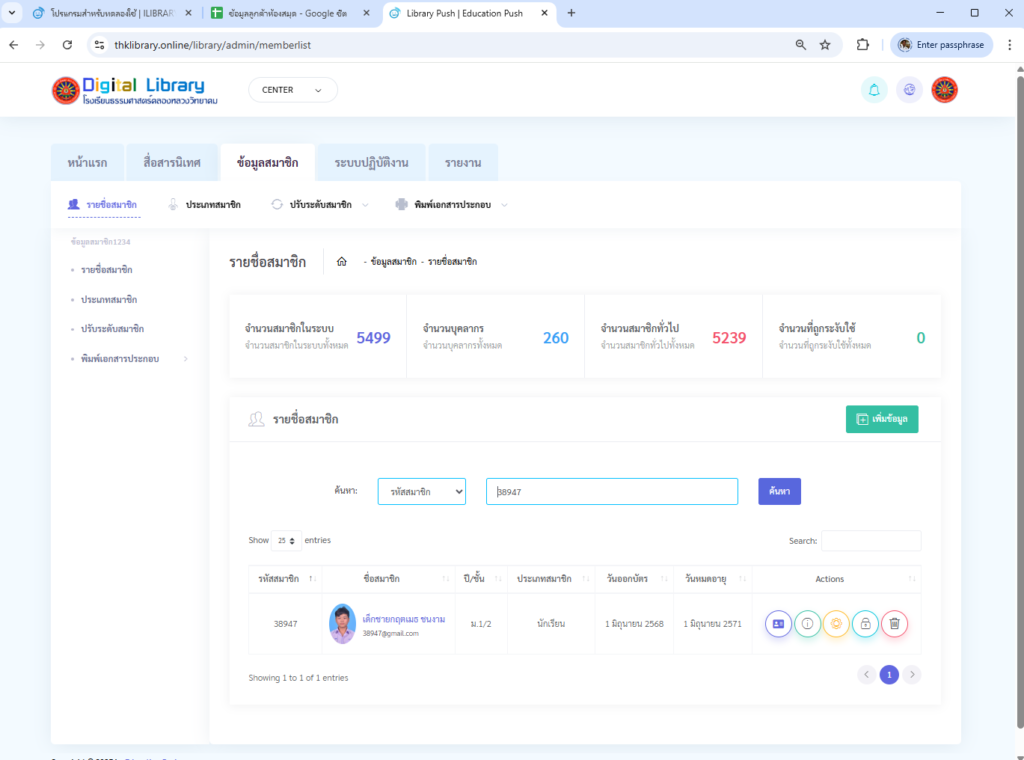Image resolution: width=1024 pixels, height=760 pixels.
Task: Open the notification bell in the header
Action: point(874,90)
